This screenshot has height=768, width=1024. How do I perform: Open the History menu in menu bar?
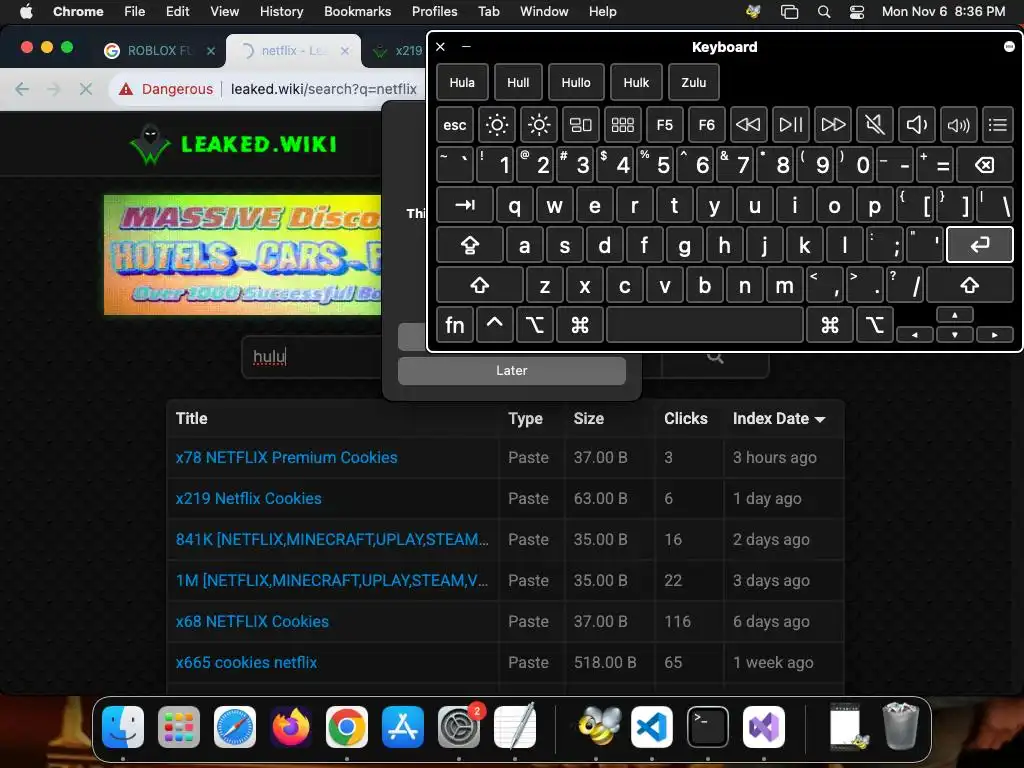click(x=281, y=11)
